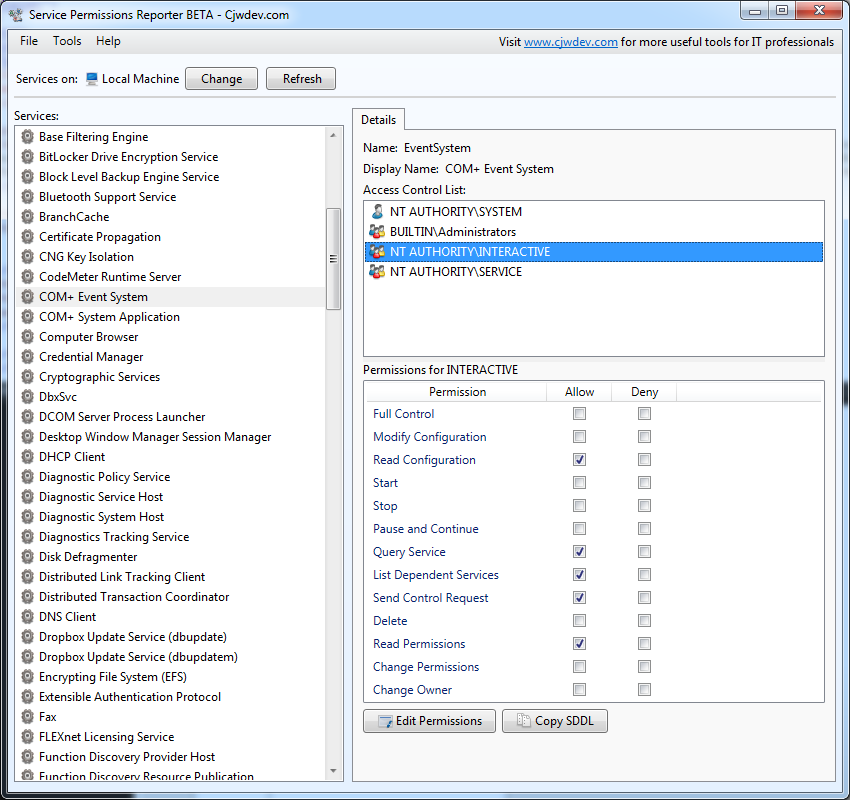Click the gear icon beside Fax service
The image size is (850, 800).
(x=27, y=717)
